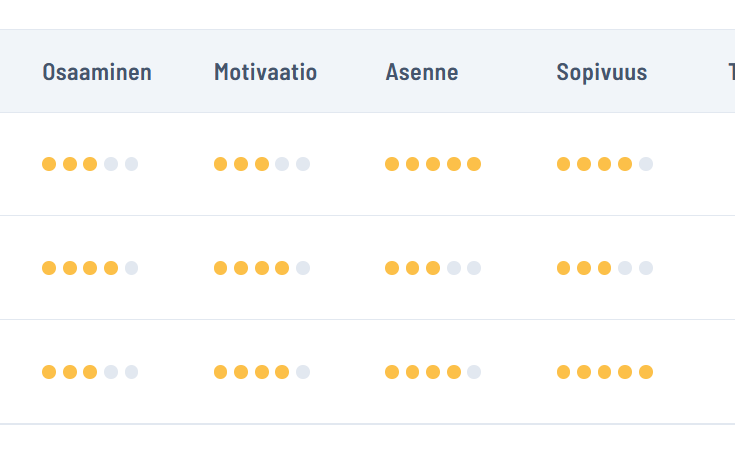Image resolution: width=735 pixels, height=461 pixels.
Task: Click third dot in second row Motivaatio rating
Action: (x=262, y=268)
